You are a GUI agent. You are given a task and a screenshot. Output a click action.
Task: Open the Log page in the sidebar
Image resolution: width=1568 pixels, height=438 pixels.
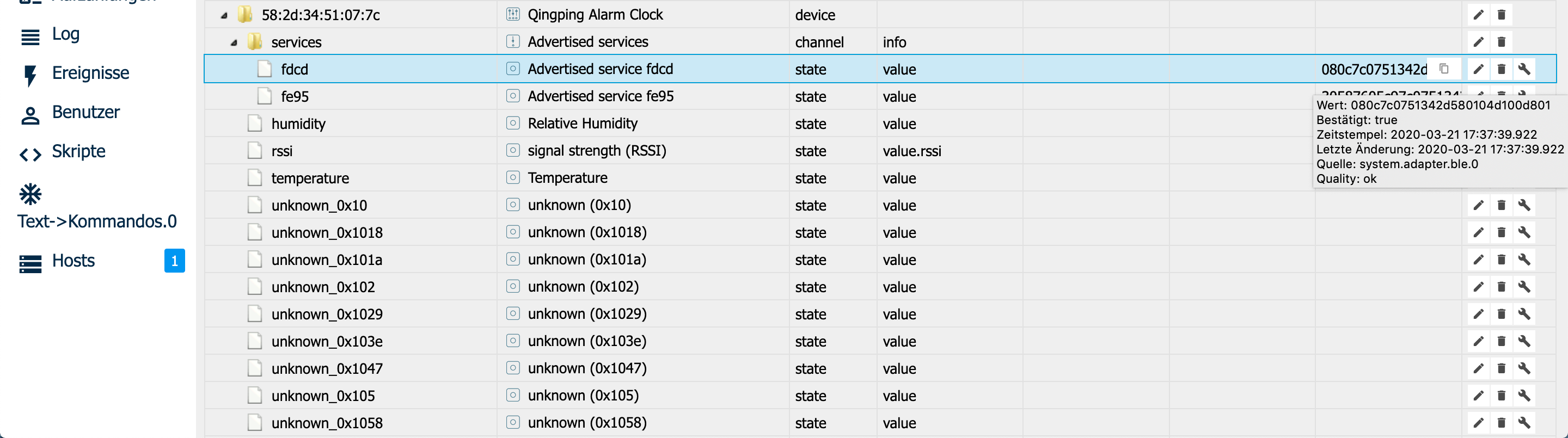[66, 34]
